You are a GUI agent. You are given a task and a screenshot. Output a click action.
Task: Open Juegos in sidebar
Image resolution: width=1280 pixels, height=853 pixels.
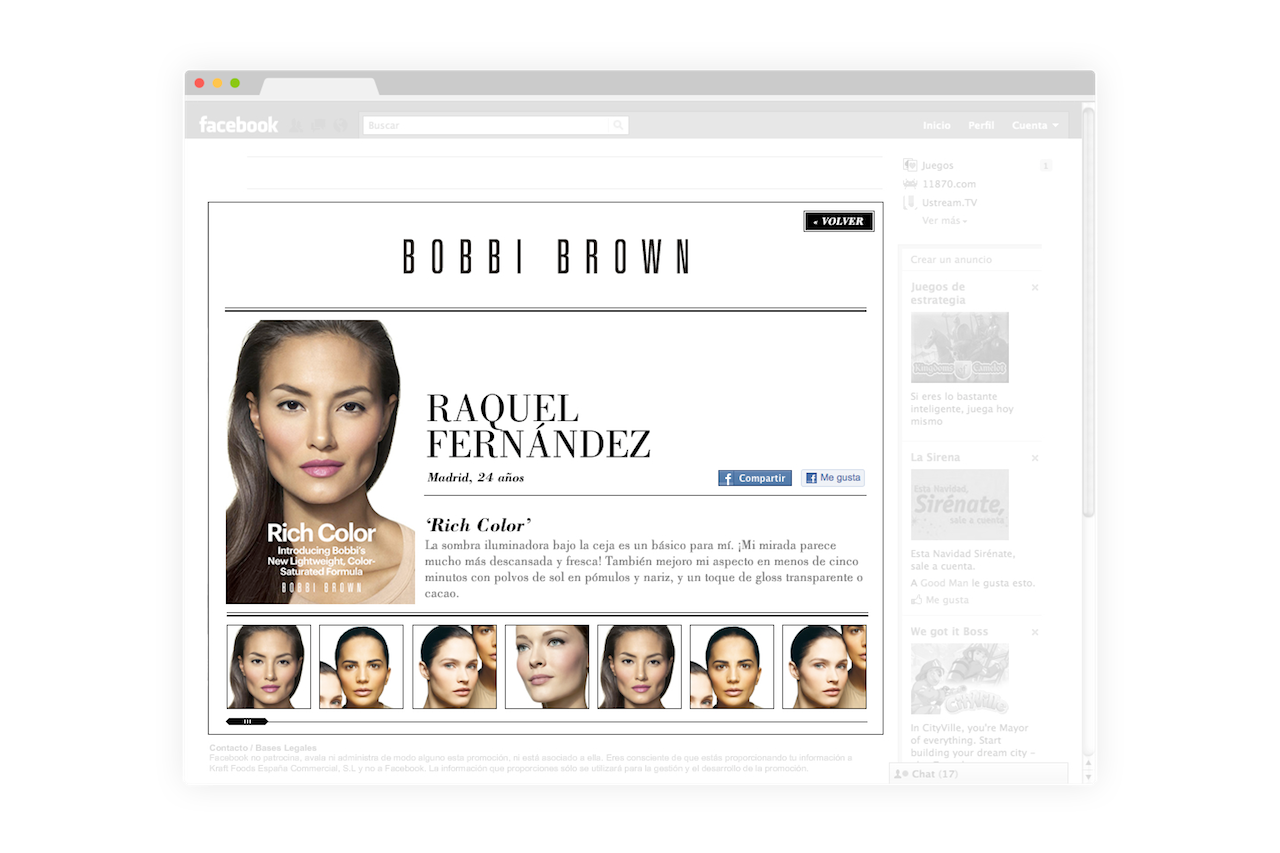pos(938,166)
